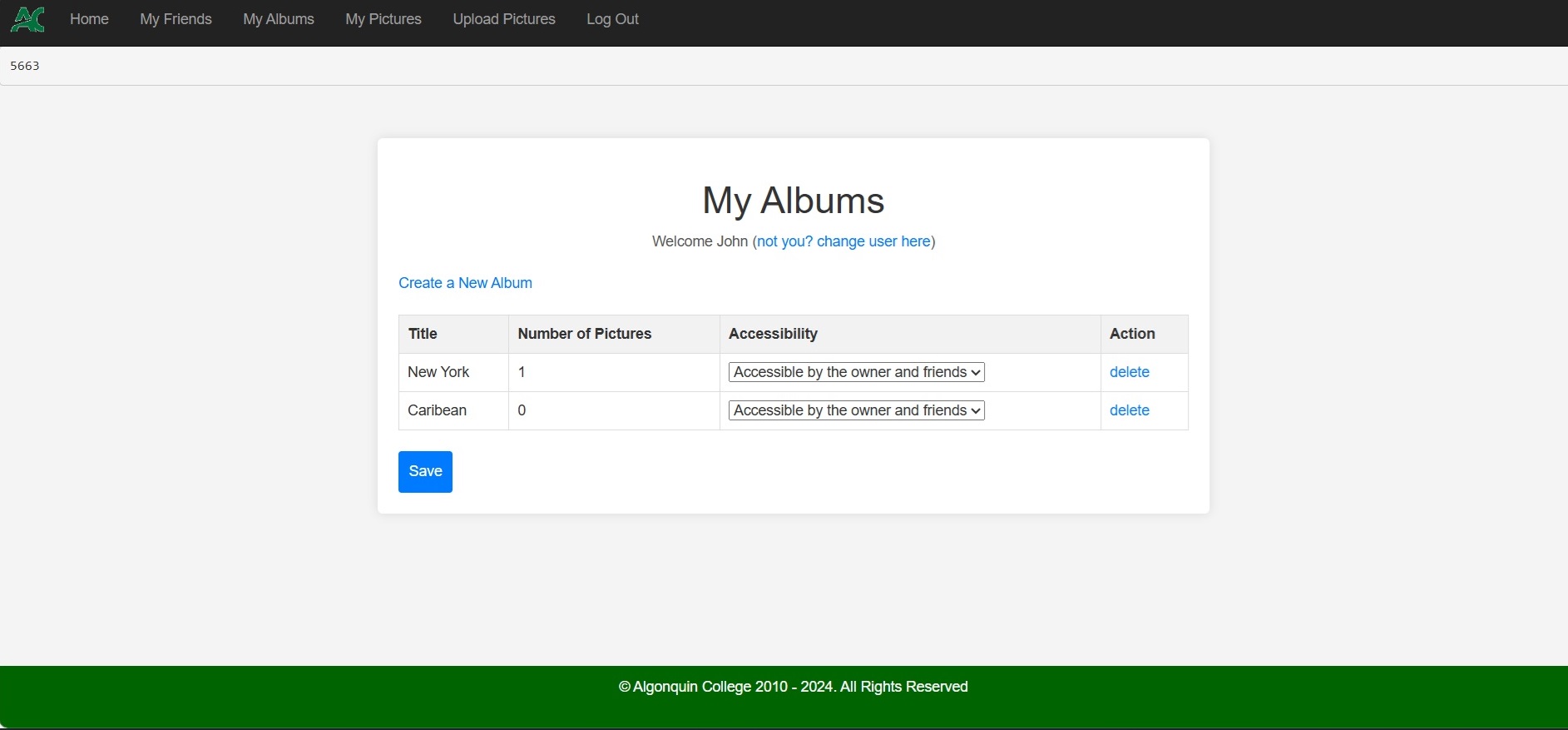The width and height of the screenshot is (1568, 730).
Task: Click the Accessibility column header
Action: coord(773,334)
